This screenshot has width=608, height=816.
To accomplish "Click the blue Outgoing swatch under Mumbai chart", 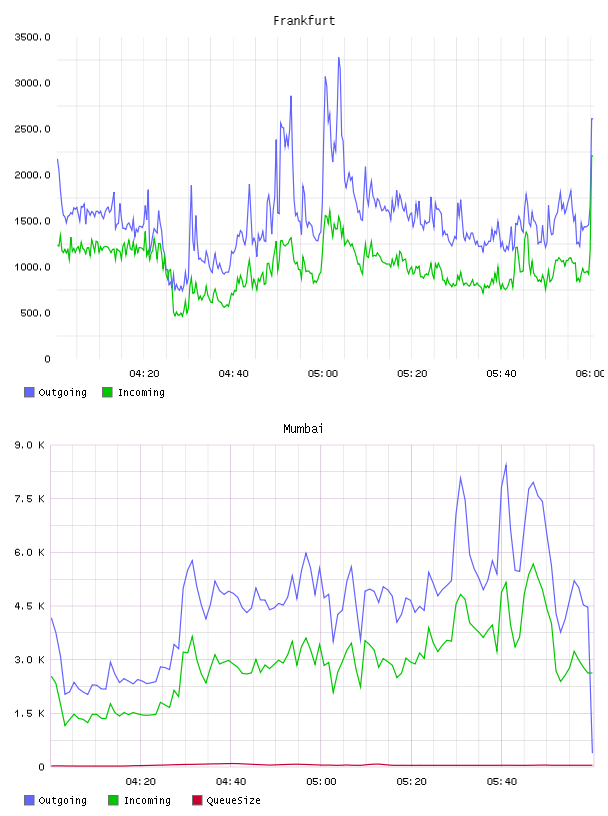I will [x=29, y=800].
